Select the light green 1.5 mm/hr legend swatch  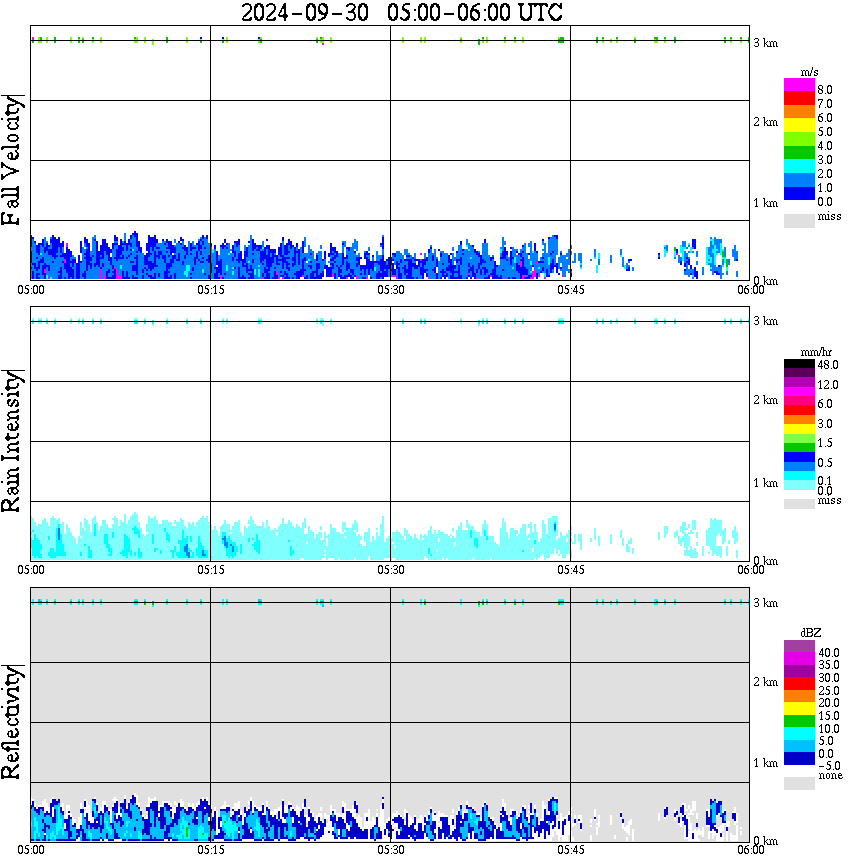tap(799, 439)
